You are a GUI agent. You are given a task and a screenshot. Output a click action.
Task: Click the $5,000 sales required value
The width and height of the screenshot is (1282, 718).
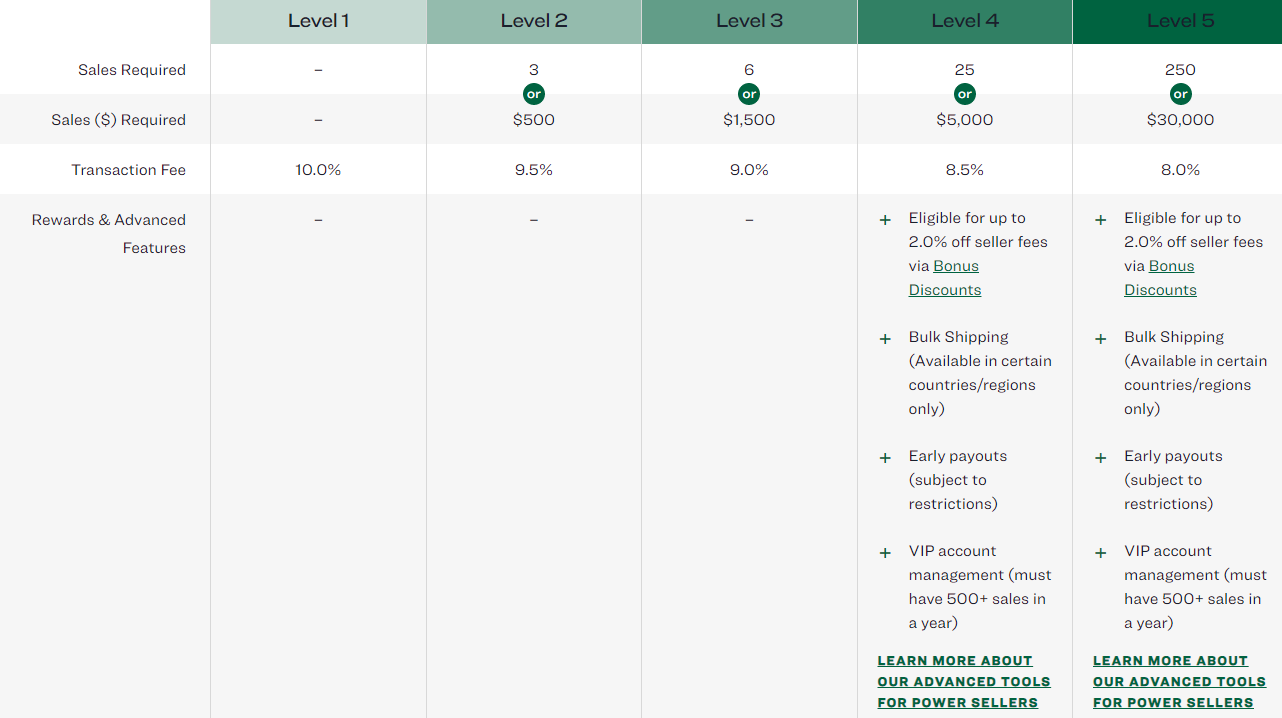tap(965, 120)
